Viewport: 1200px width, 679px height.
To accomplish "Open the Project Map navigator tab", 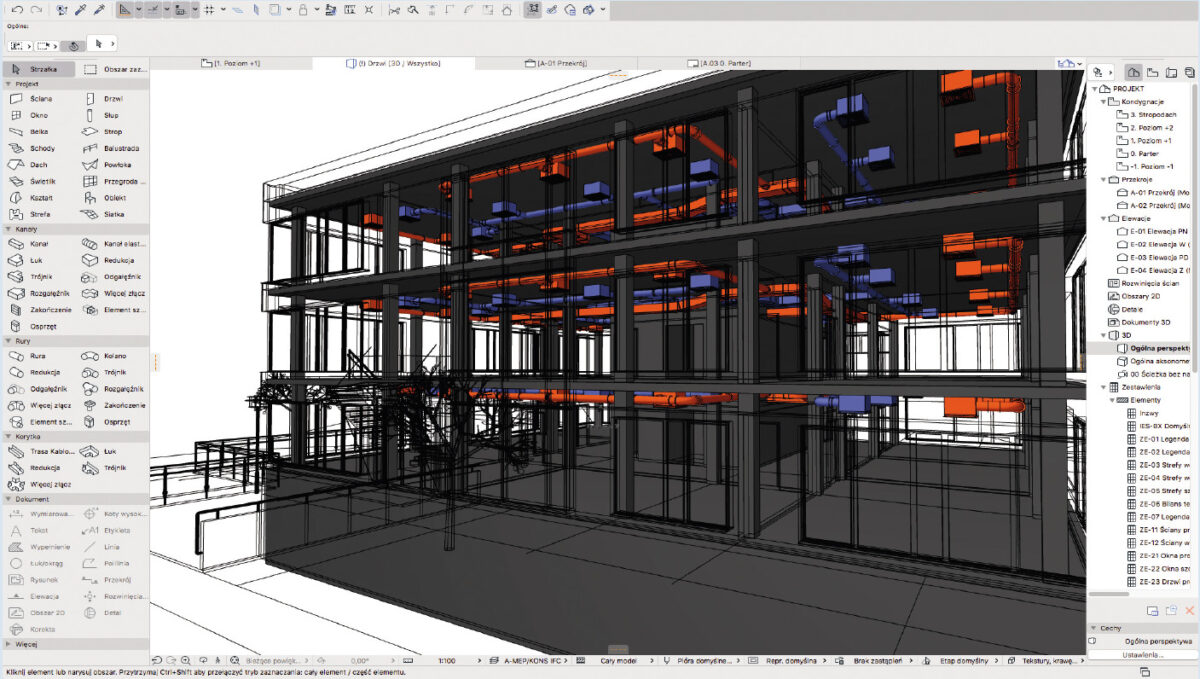I will point(1134,73).
